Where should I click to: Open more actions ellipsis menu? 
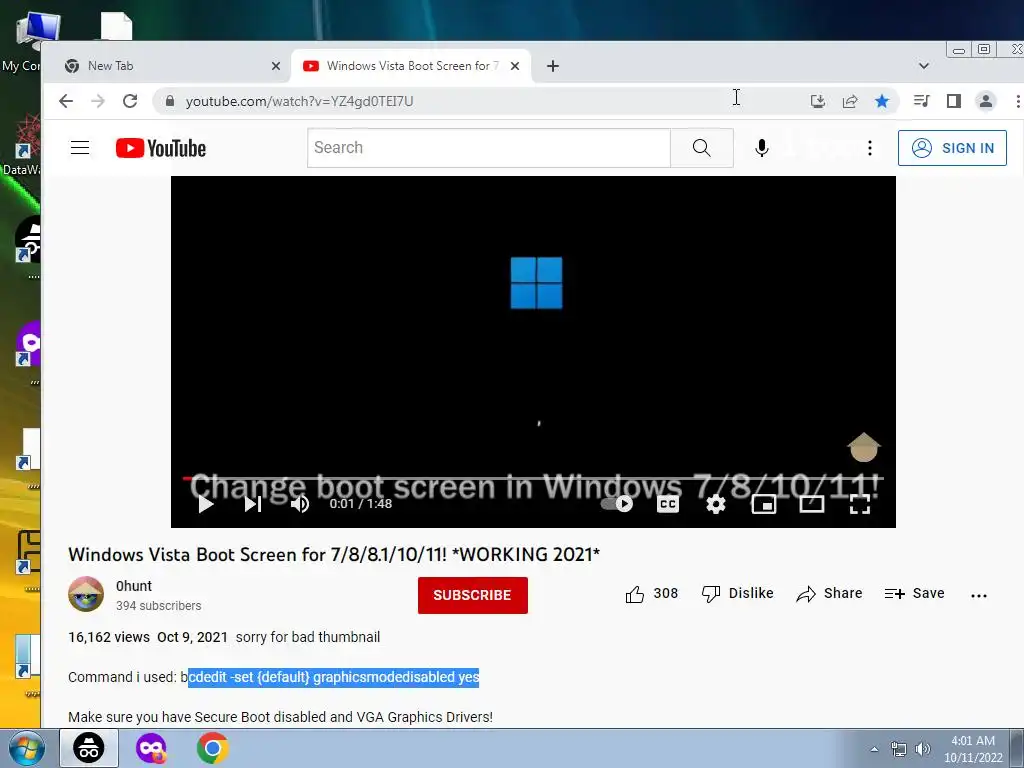[x=978, y=595]
